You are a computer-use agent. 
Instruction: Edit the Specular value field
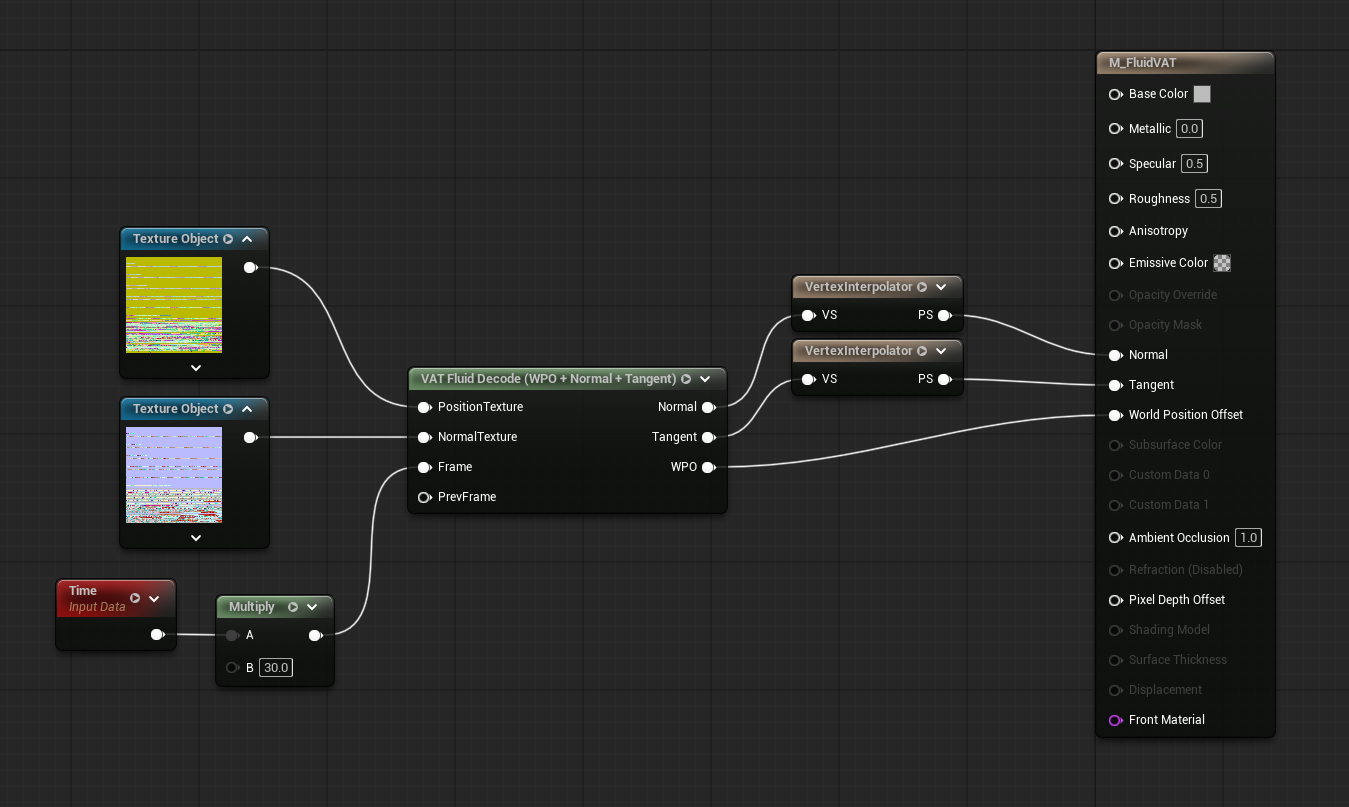(x=1194, y=164)
